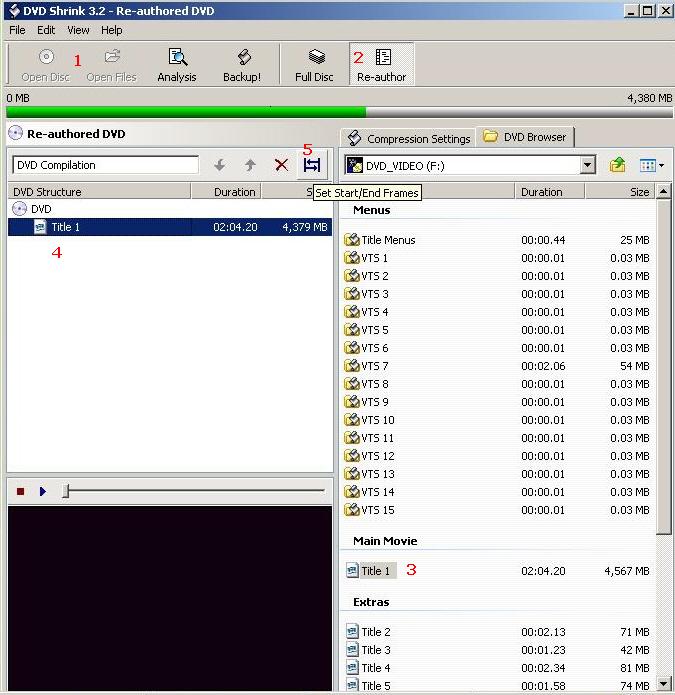Select Title 1 in DVD Structure

(170, 227)
